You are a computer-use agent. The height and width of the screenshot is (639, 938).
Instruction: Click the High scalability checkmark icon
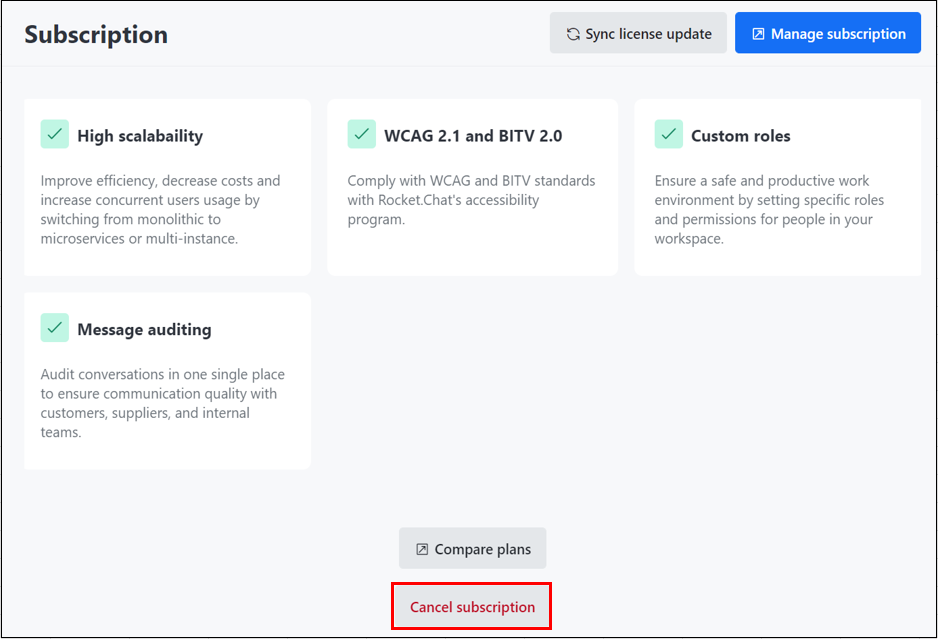pyautogui.click(x=55, y=135)
